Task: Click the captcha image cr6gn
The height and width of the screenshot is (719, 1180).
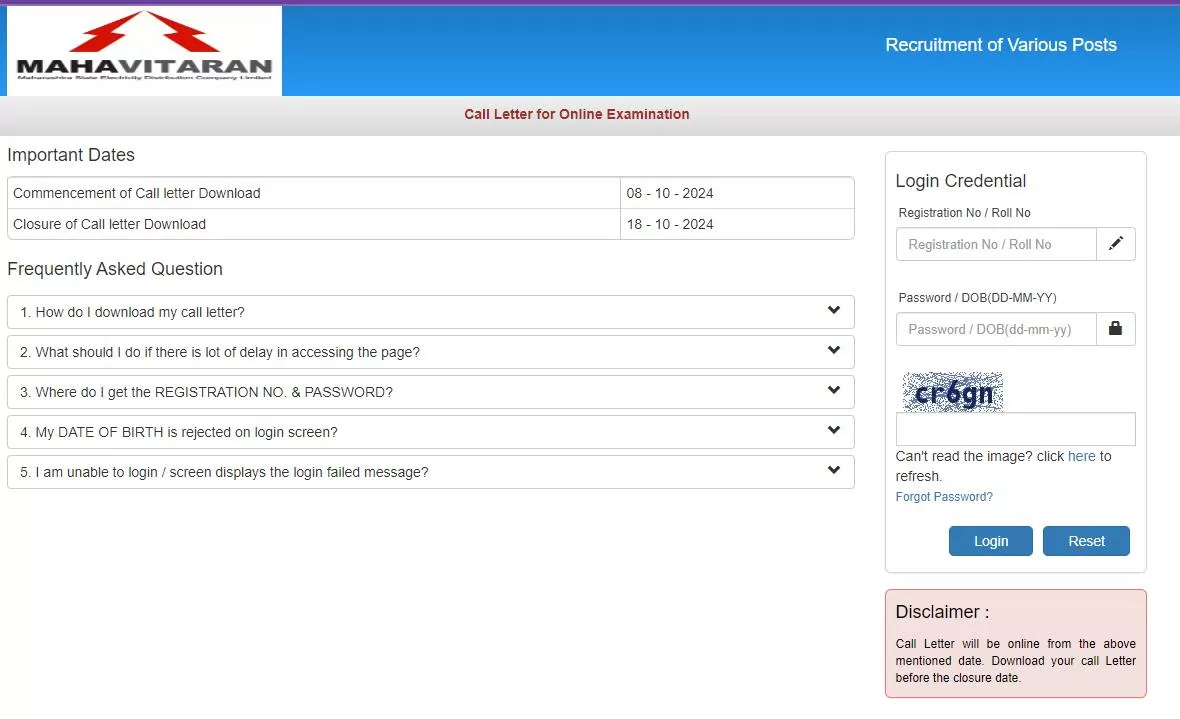Action: tap(953, 392)
